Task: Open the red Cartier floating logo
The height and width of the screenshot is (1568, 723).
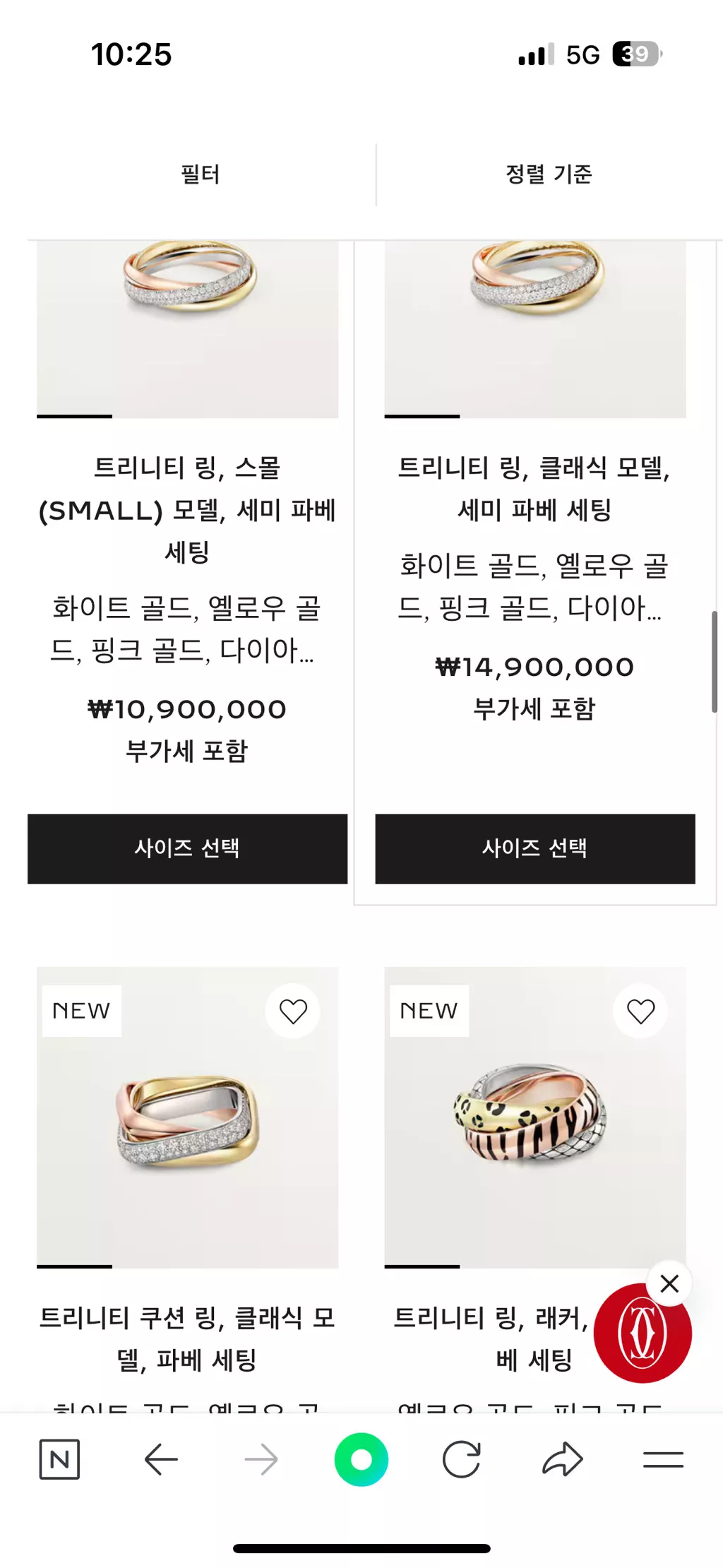Action: [x=642, y=1334]
